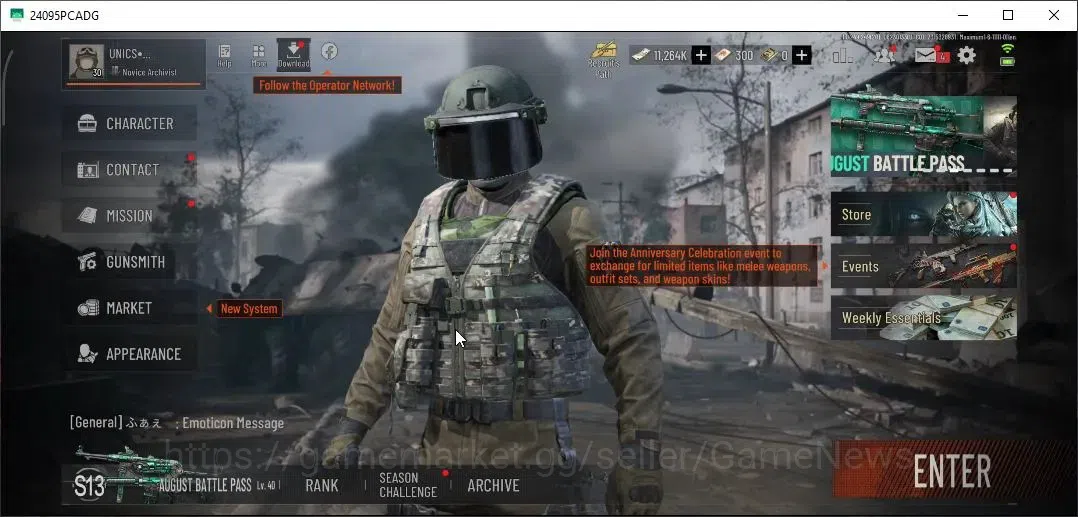The image size is (1078, 517).
Task: Open the Store banner
Action: 923,214
